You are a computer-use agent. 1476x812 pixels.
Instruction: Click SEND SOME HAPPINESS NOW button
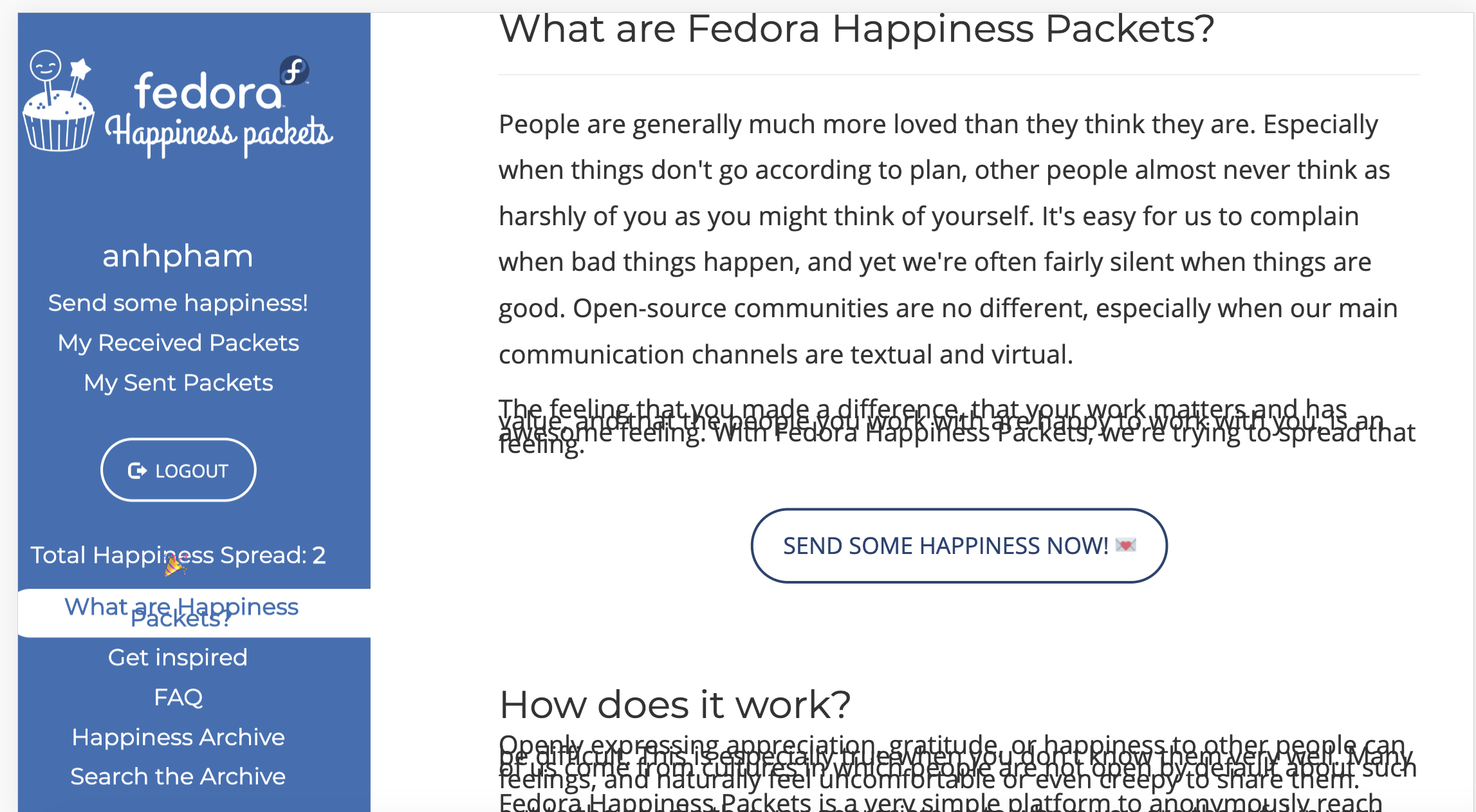[x=959, y=546]
